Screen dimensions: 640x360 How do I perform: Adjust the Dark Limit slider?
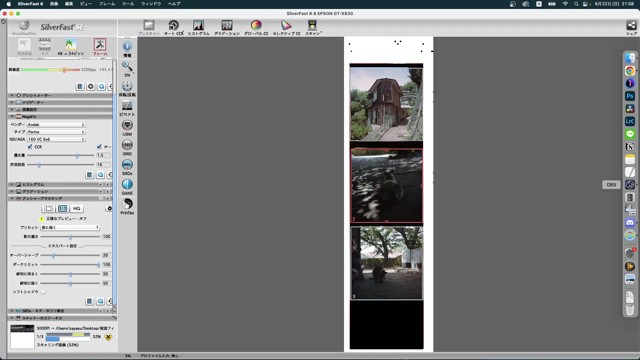pos(98,264)
